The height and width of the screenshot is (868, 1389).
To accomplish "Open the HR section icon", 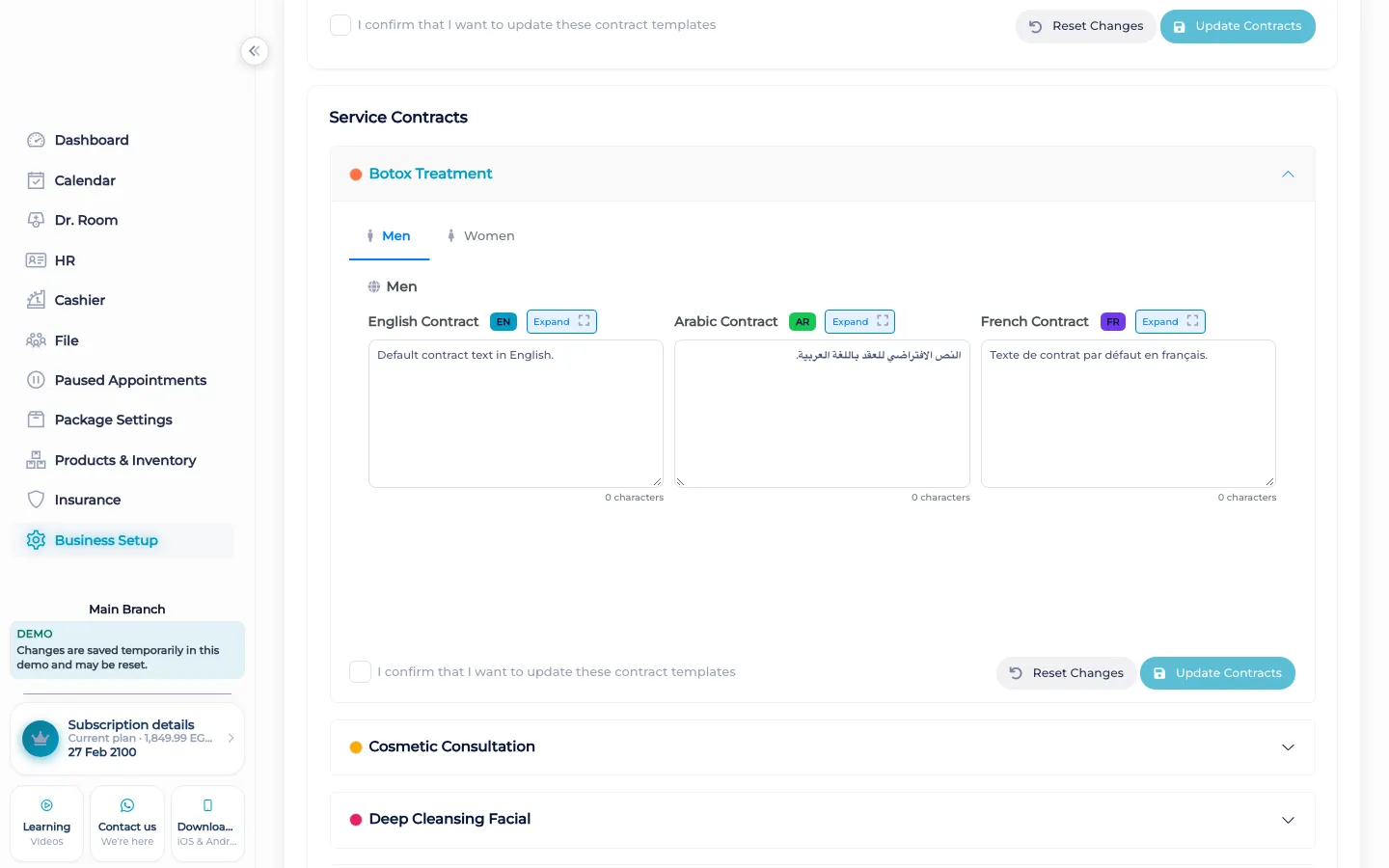I will pyautogui.click(x=36, y=260).
